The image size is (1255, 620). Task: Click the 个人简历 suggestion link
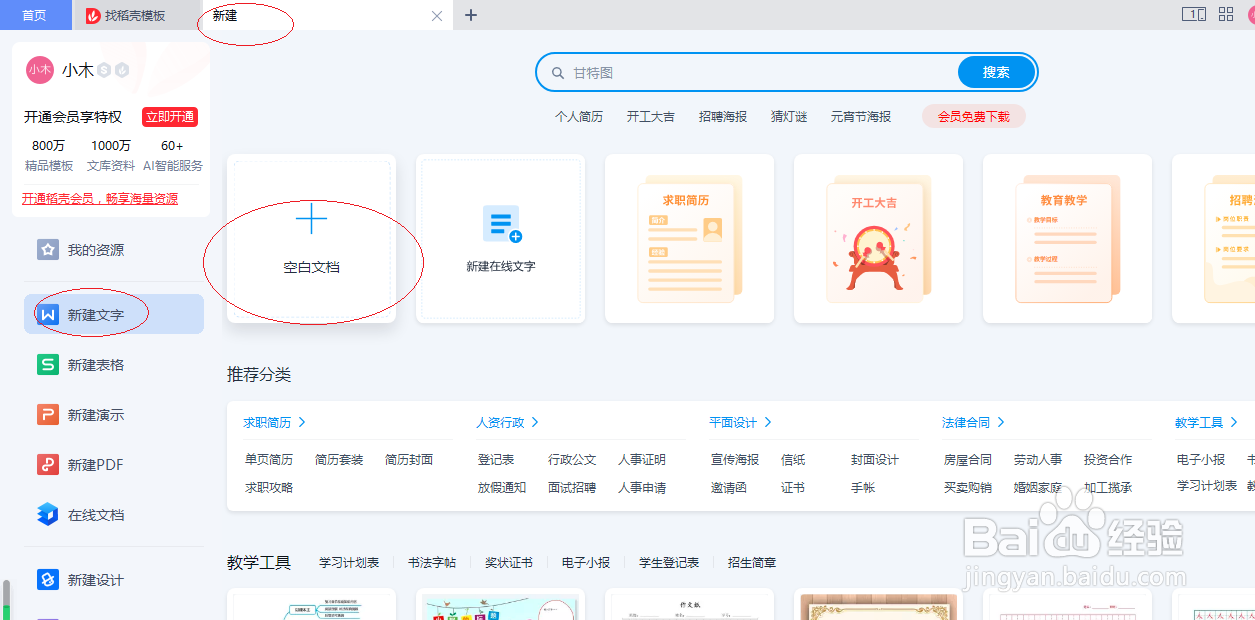click(579, 117)
